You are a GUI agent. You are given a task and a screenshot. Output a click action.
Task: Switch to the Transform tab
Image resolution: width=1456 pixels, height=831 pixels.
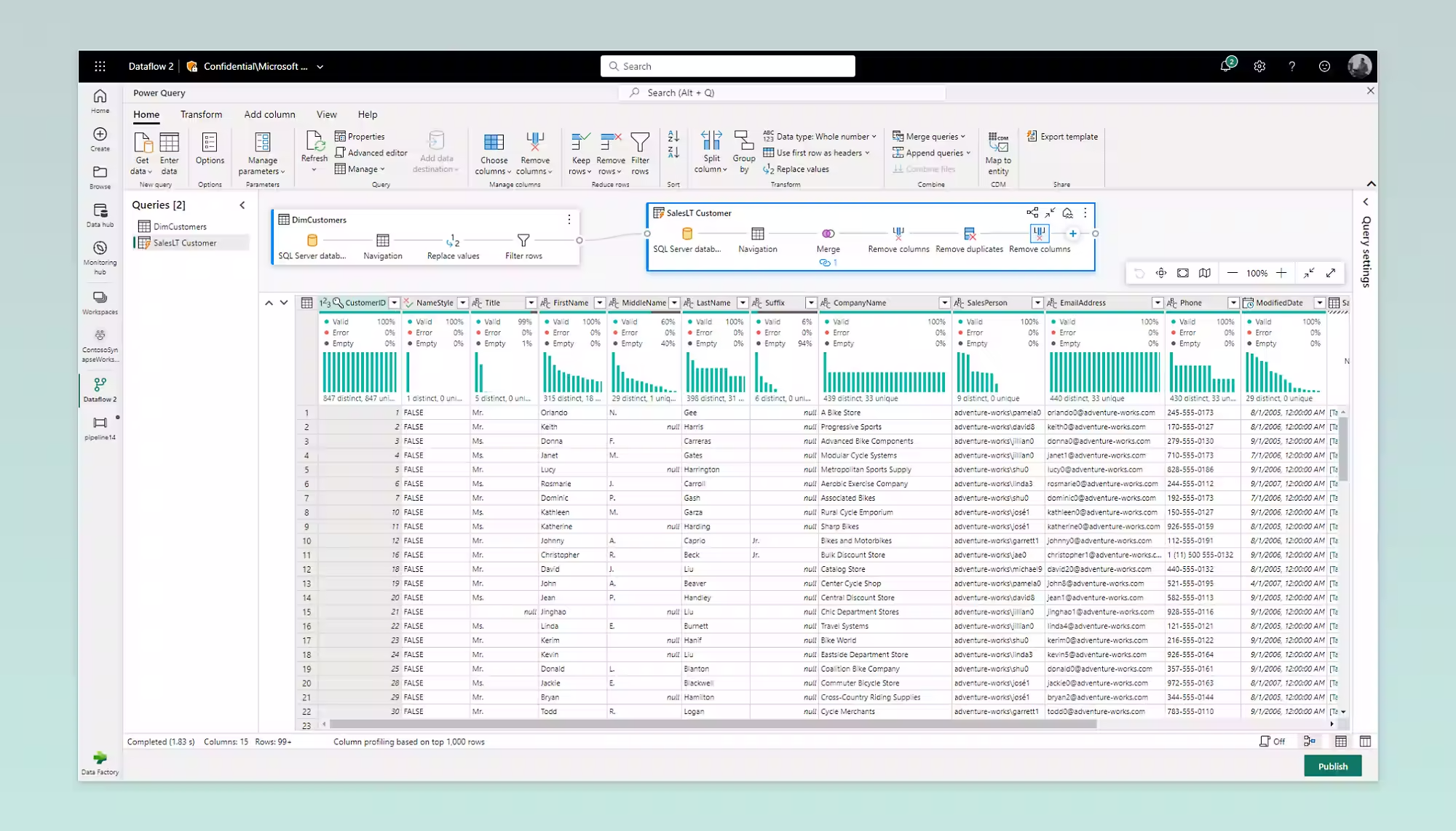point(201,114)
